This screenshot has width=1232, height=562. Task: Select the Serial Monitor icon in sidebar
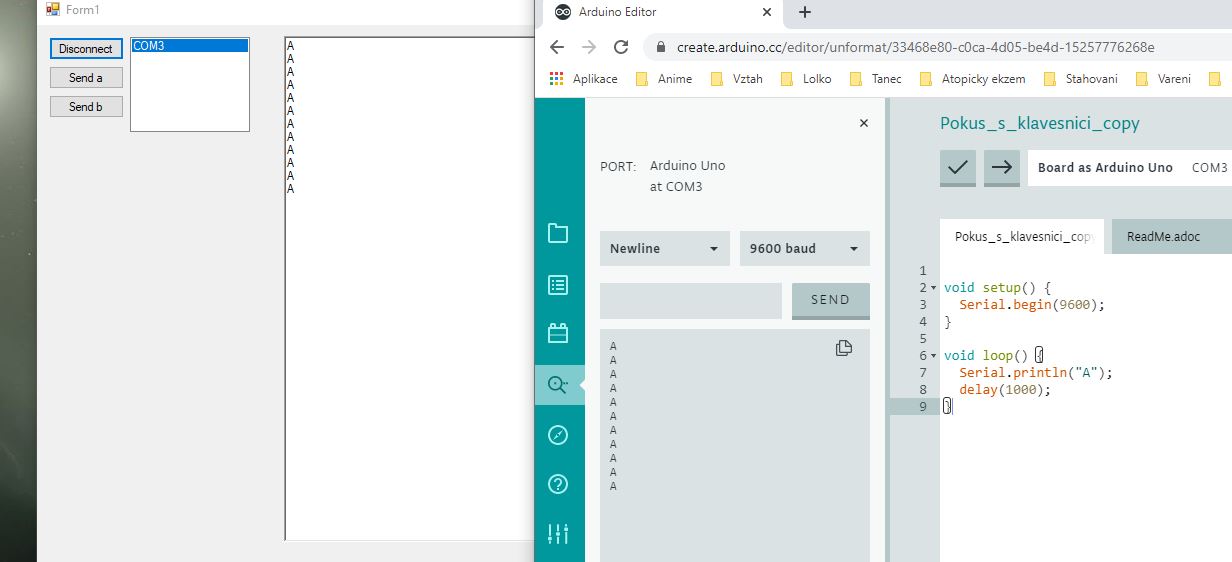pyautogui.click(x=558, y=384)
